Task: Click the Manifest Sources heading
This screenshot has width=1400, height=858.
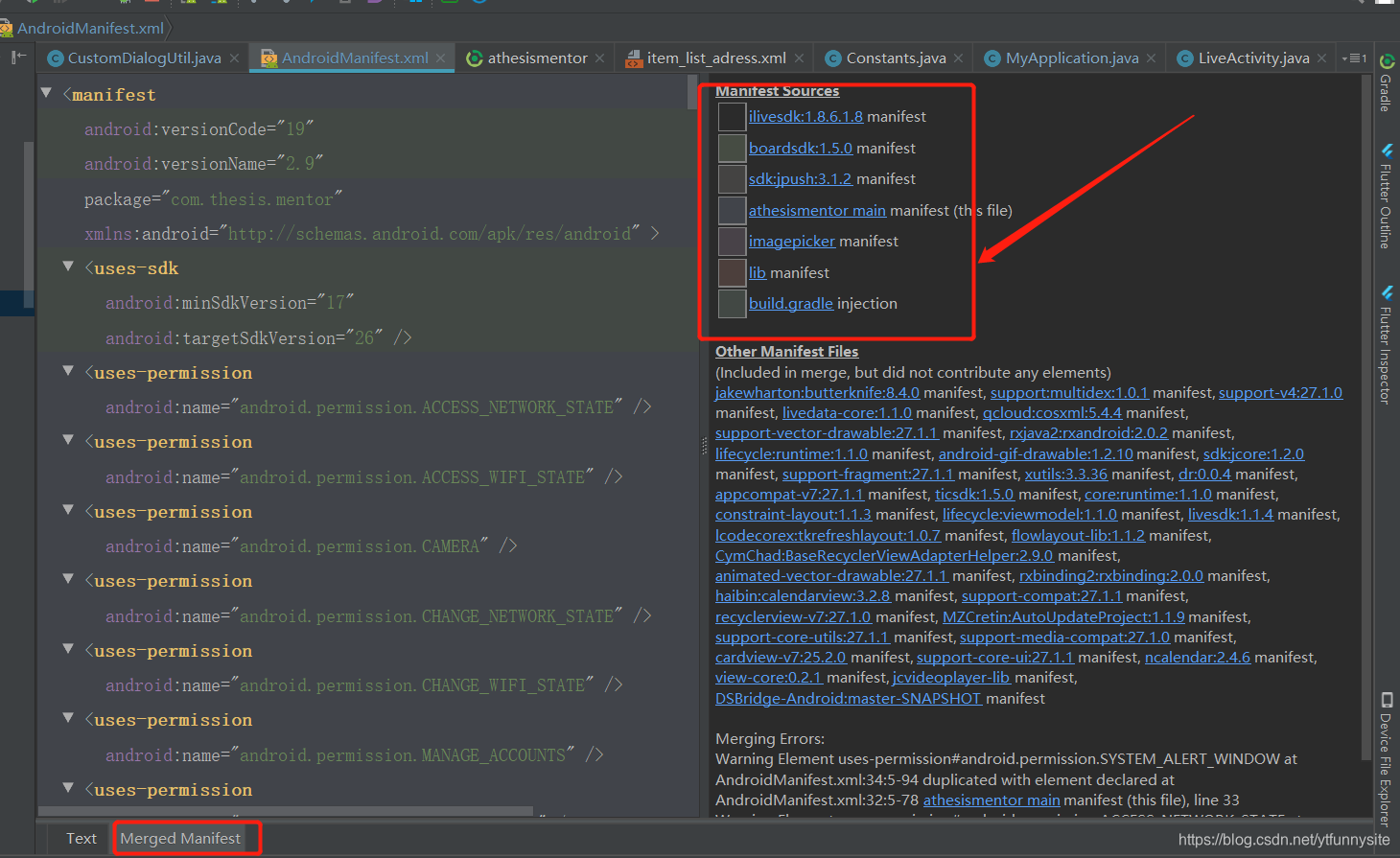Action: click(777, 91)
